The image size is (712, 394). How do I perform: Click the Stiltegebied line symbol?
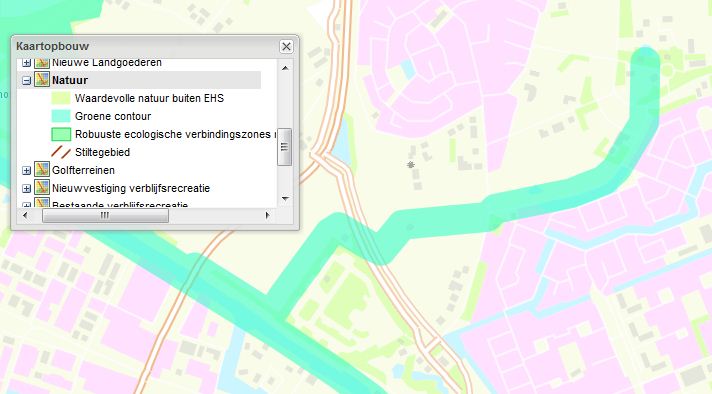click(x=61, y=152)
